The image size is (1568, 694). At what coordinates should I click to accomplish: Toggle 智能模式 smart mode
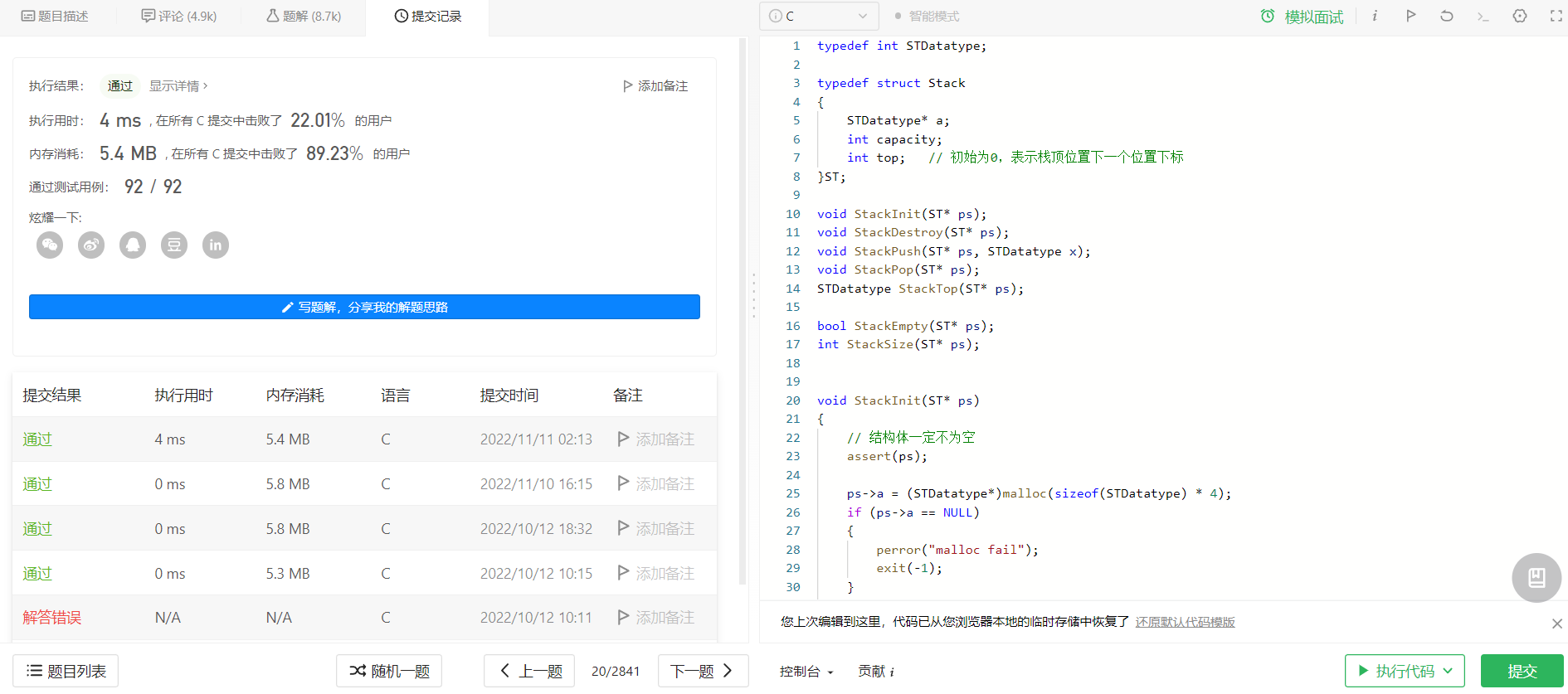coord(927,16)
